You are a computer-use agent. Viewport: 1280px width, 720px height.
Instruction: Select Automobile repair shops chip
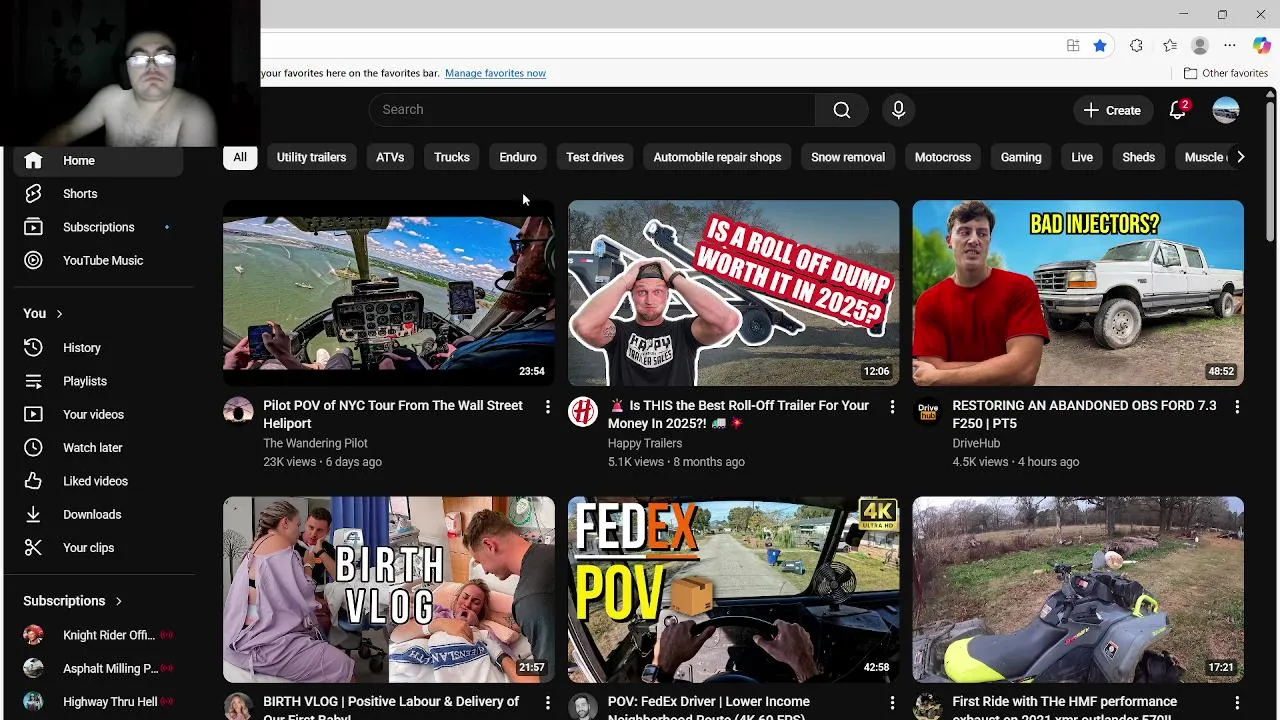coord(717,157)
